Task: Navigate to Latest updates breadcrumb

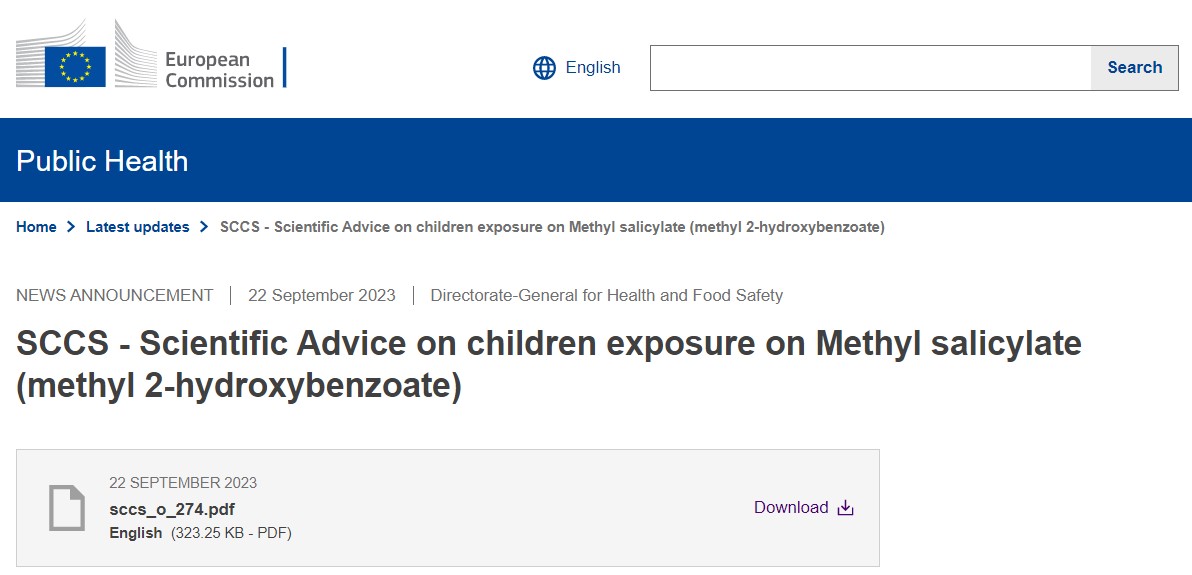Action: tap(137, 227)
